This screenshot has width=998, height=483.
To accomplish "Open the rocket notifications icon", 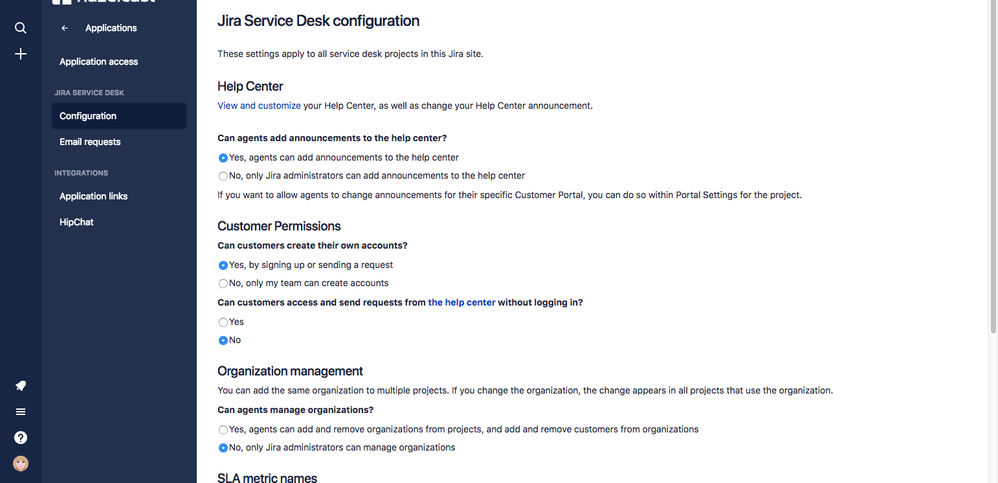I will click(x=20, y=386).
